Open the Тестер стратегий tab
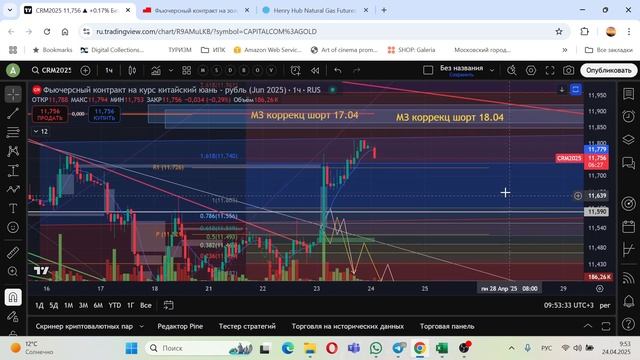The width and height of the screenshot is (640, 360). [247, 326]
